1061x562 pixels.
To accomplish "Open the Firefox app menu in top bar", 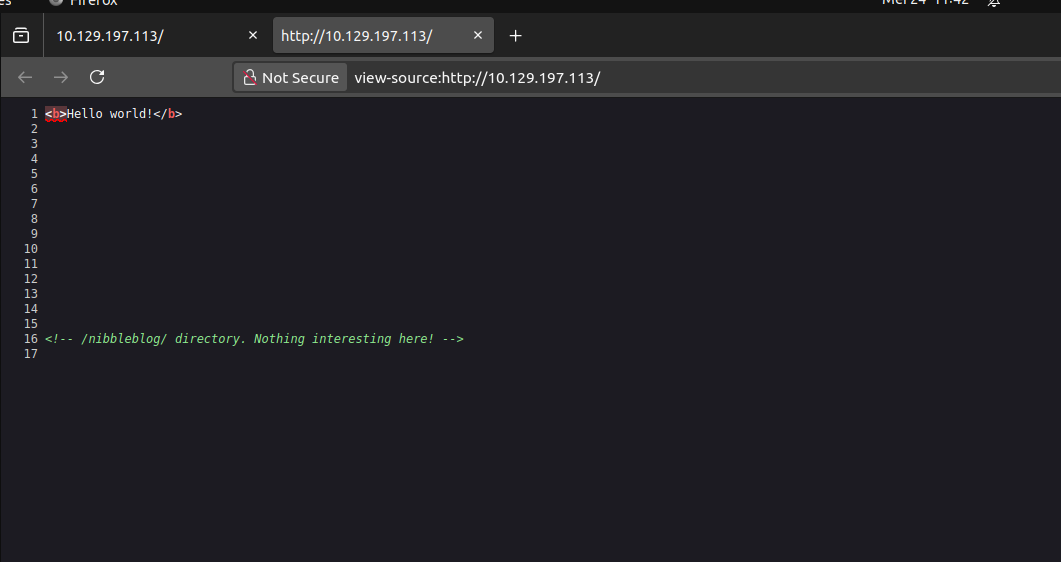I will pyautogui.click(x=85, y=3).
